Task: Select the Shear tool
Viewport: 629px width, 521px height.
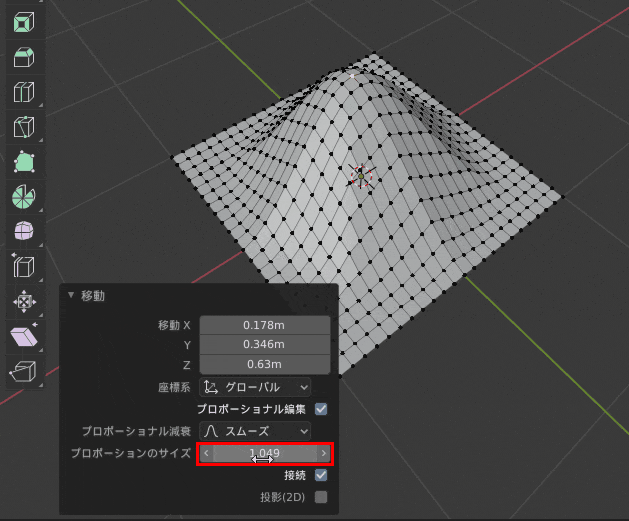Action: (x=24, y=337)
